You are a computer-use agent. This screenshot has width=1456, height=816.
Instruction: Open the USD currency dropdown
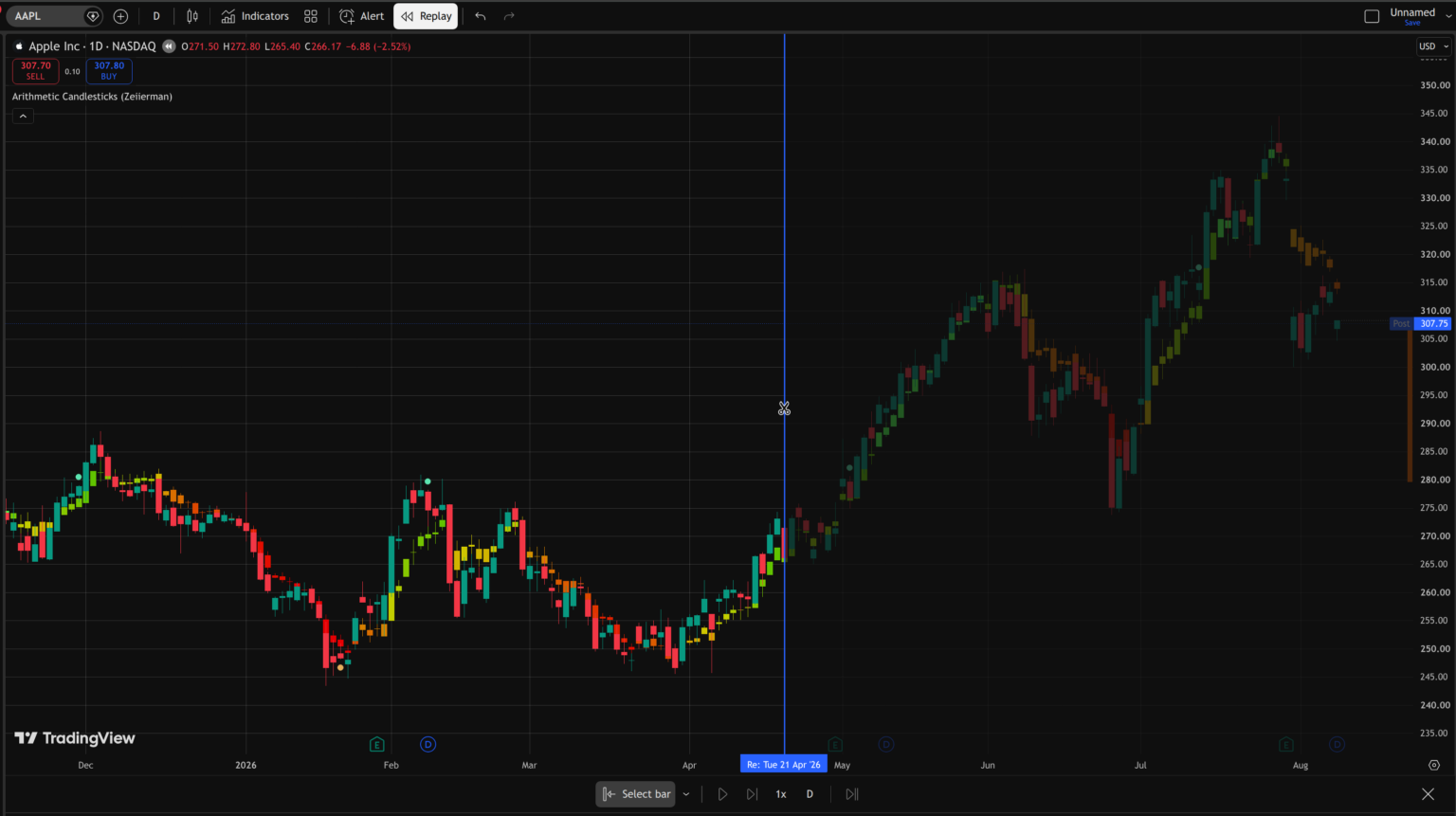pyautogui.click(x=1433, y=46)
